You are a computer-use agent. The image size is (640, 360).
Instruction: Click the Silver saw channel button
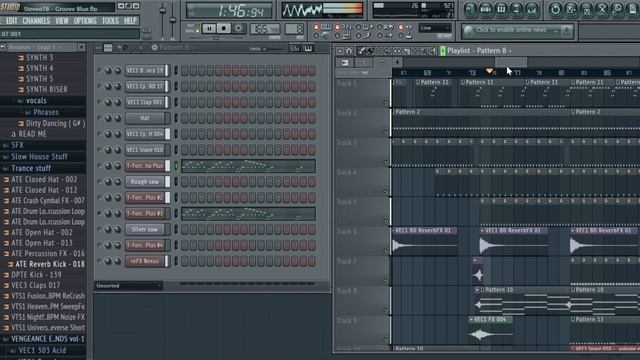145,229
